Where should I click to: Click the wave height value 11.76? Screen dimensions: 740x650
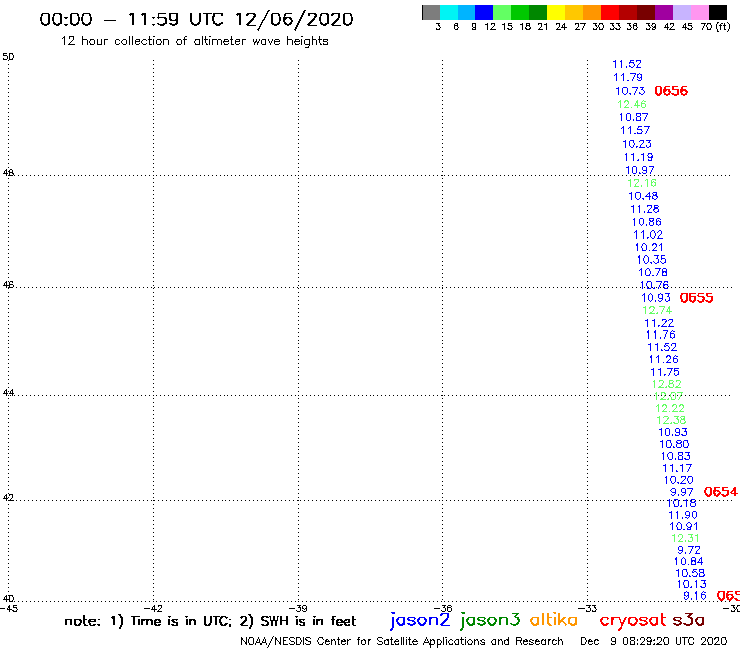(660, 335)
